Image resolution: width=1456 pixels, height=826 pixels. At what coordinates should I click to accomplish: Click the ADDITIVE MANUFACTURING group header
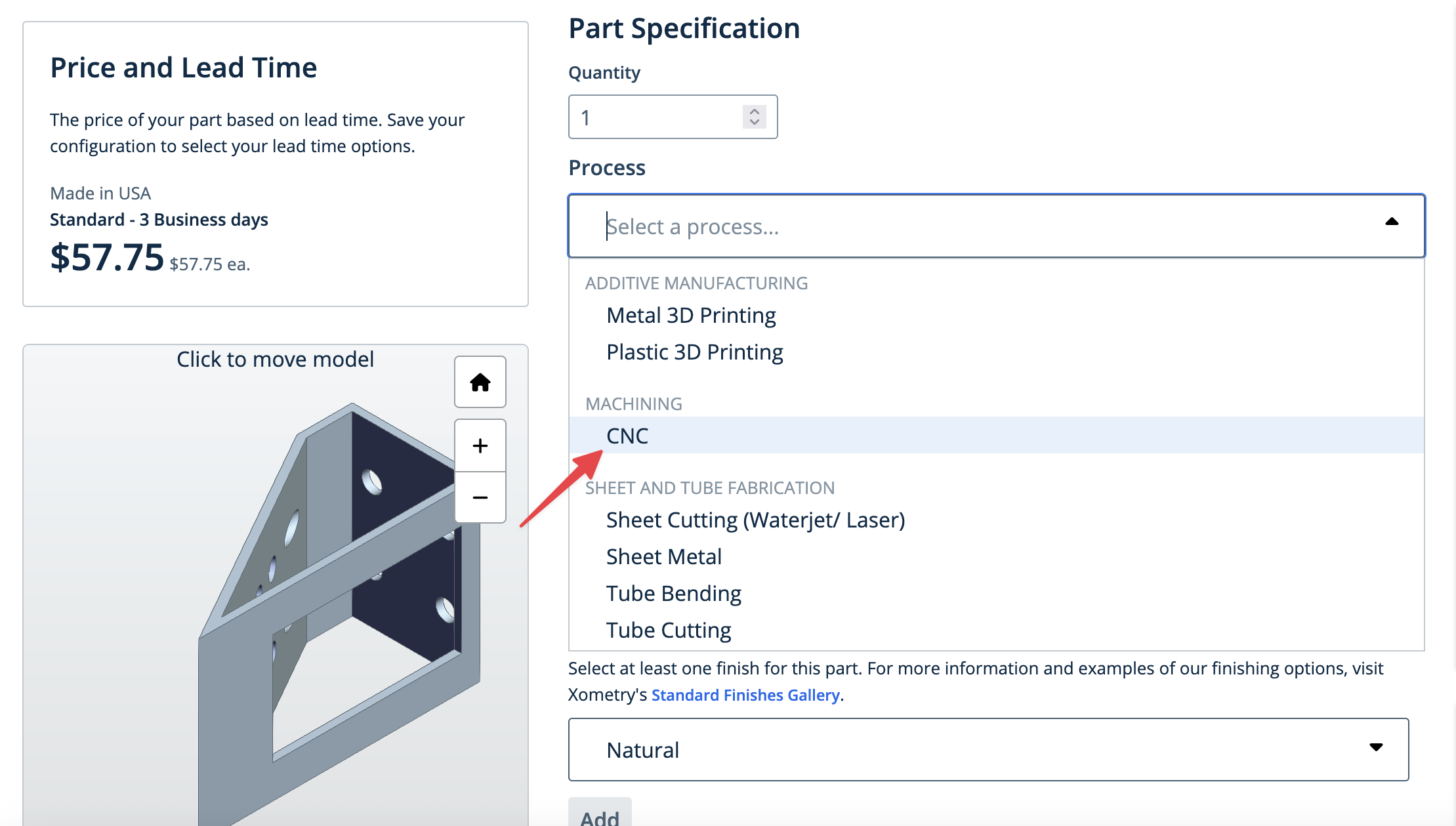pyautogui.click(x=696, y=283)
